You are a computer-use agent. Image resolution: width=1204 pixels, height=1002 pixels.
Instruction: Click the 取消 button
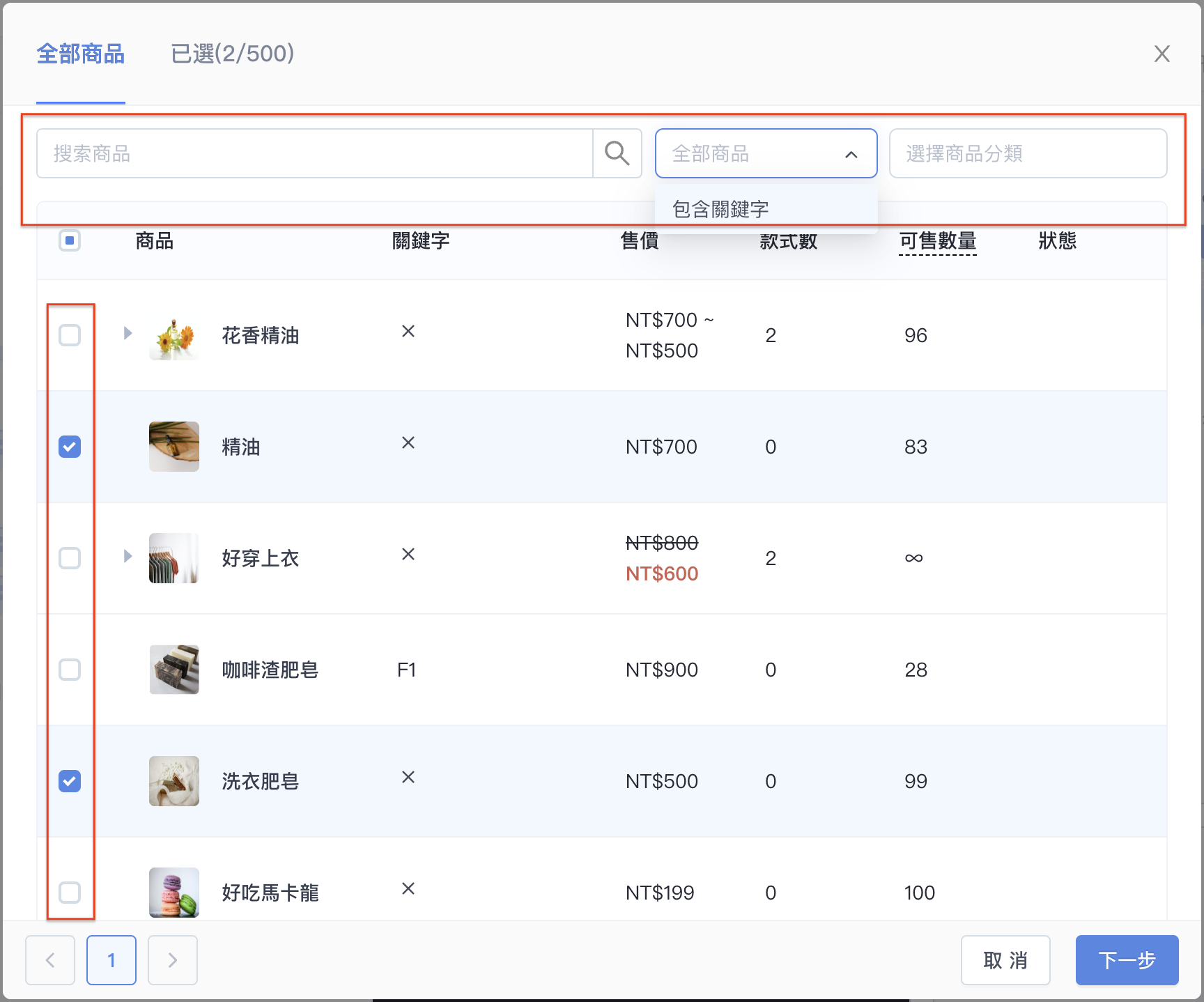point(1005,960)
